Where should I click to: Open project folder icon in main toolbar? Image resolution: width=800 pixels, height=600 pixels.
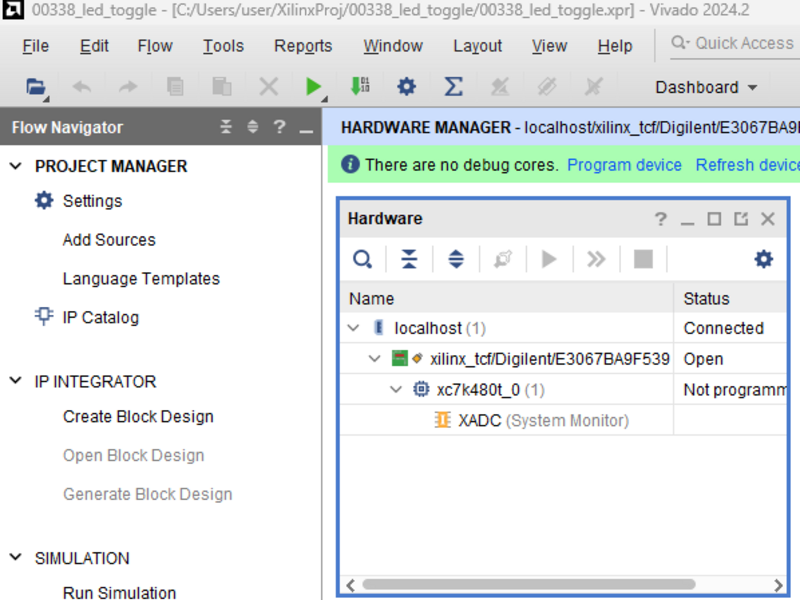tap(35, 87)
